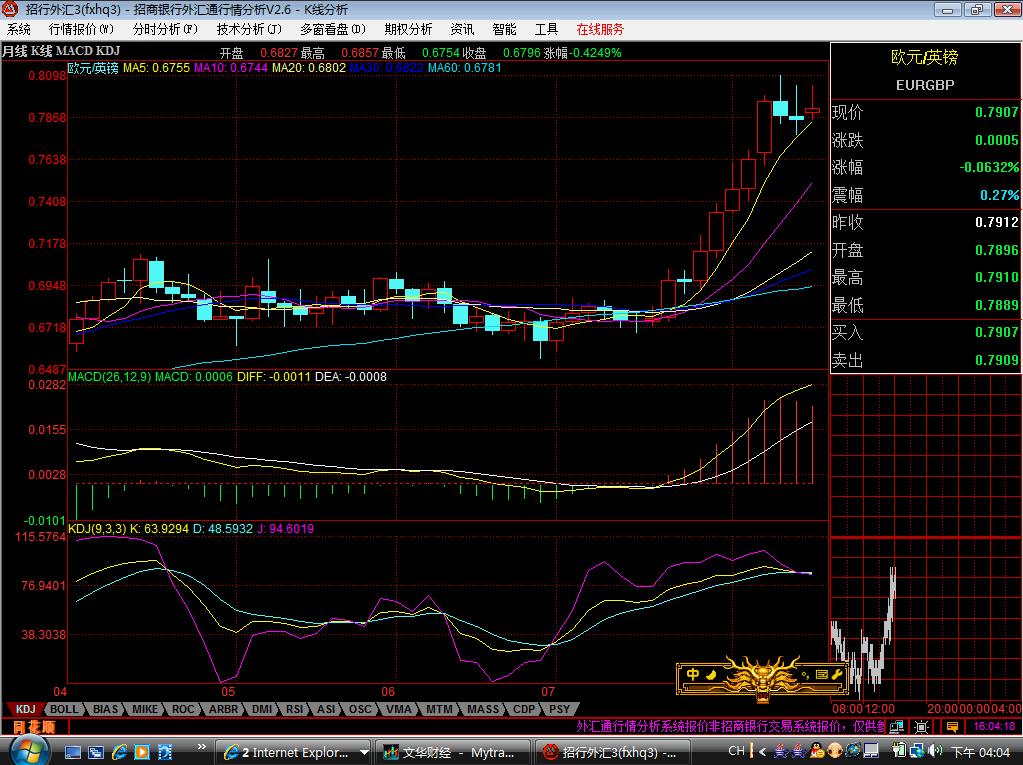Click the 中 Chinese mode icon on IME bar
This screenshot has height=765, width=1023.
[693, 675]
